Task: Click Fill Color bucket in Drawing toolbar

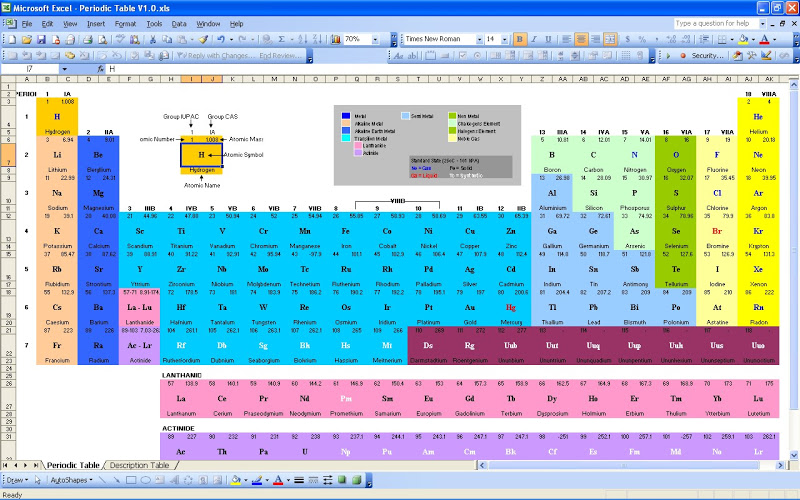Action: pyautogui.click(x=235, y=480)
